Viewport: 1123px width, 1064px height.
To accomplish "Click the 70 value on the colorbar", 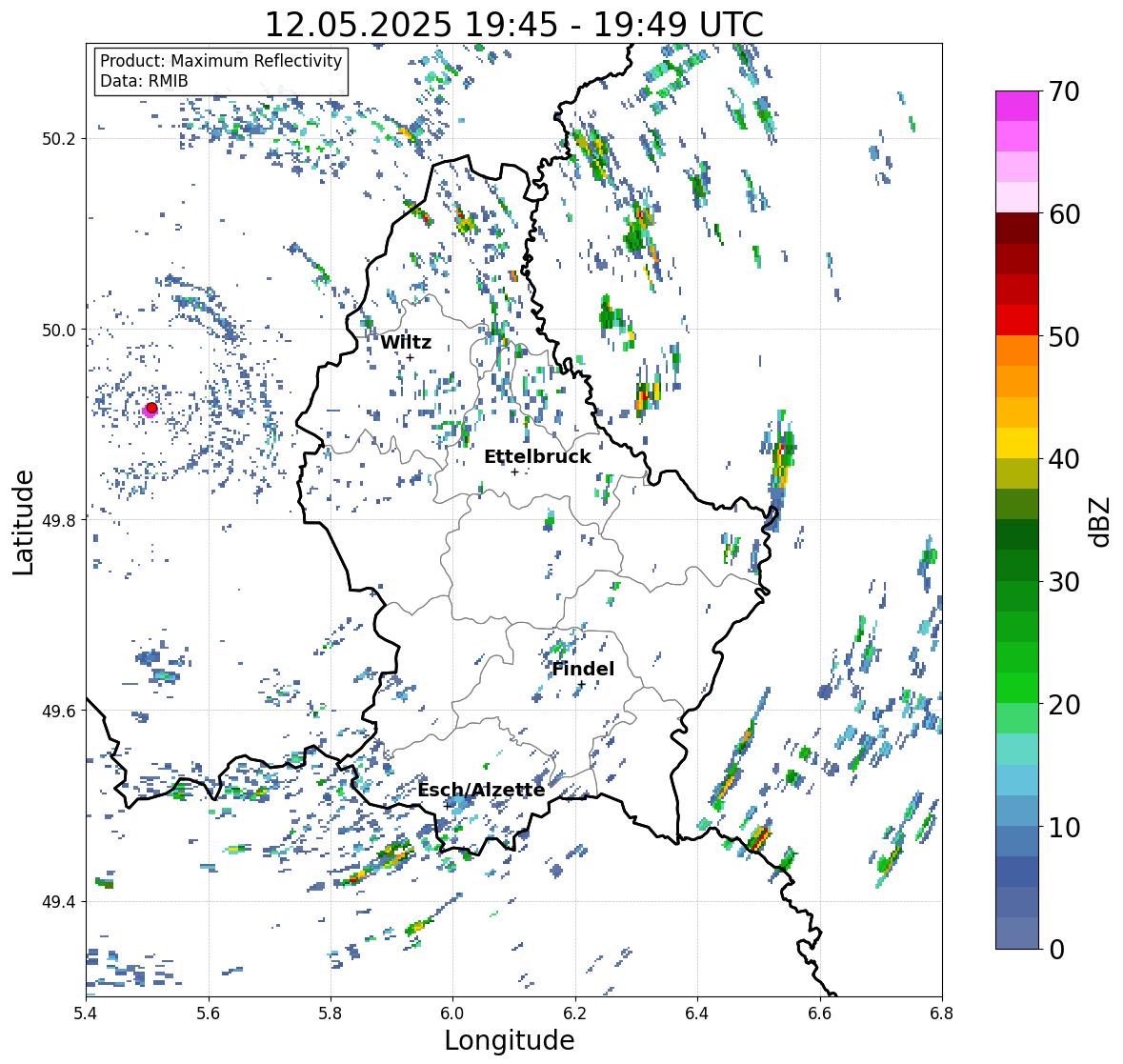I will [1064, 91].
